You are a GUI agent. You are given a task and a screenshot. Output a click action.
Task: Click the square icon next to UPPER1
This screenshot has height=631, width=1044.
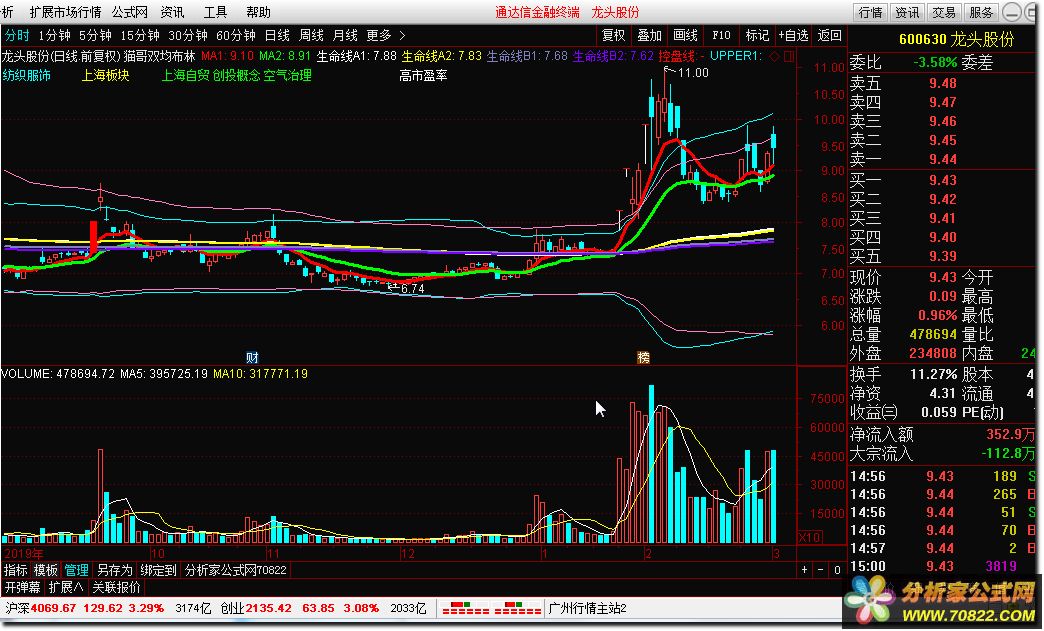point(788,57)
